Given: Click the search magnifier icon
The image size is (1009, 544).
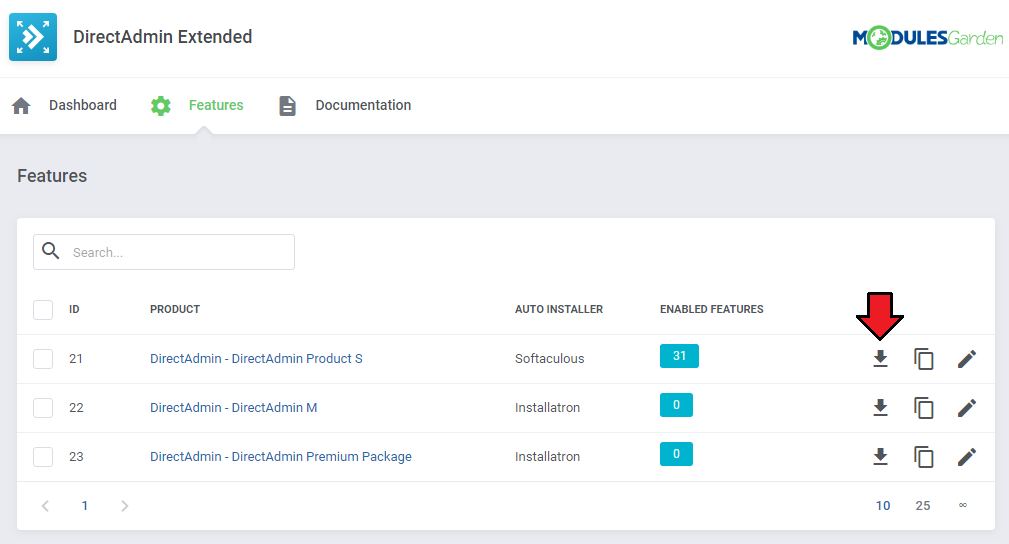Looking at the screenshot, I should click(51, 251).
